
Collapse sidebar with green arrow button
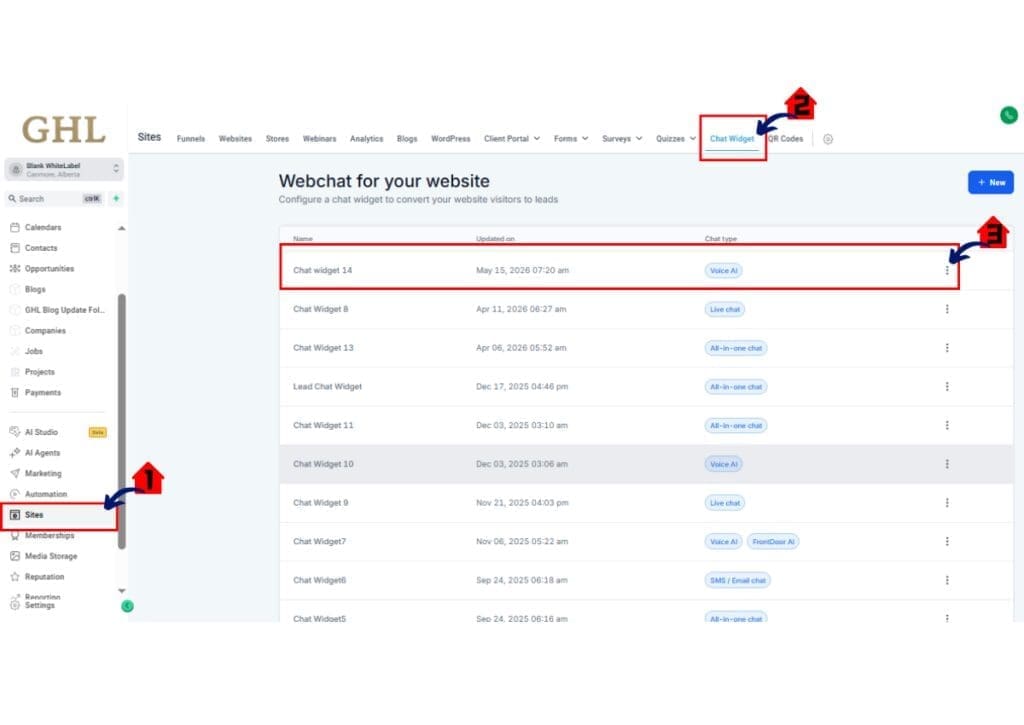click(127, 606)
